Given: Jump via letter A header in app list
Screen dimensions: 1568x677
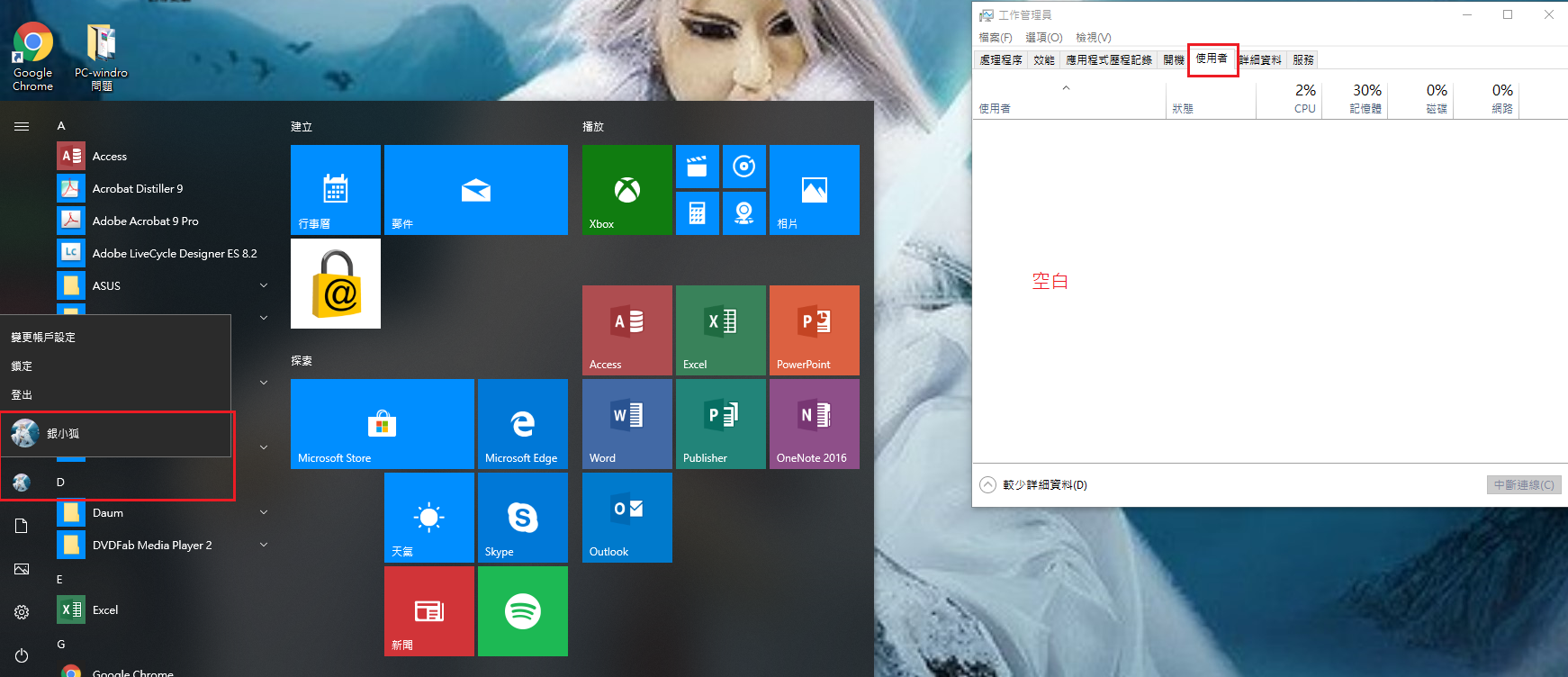Looking at the screenshot, I should click(61, 126).
